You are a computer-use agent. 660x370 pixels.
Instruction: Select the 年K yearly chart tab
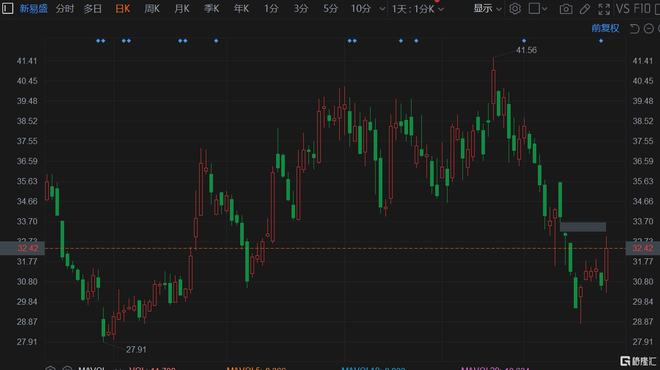coord(241,8)
